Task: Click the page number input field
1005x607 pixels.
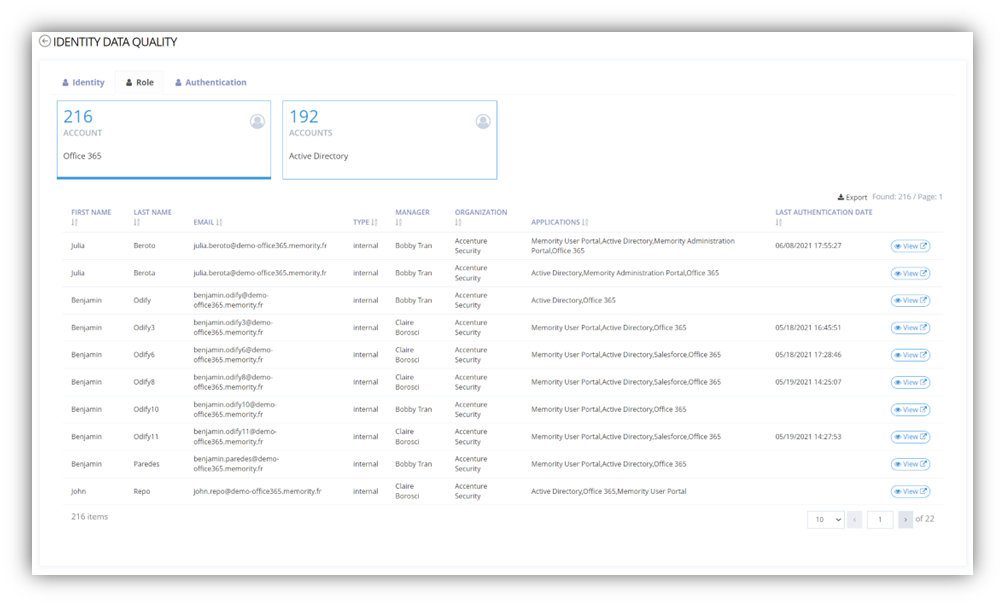Action: (x=880, y=519)
